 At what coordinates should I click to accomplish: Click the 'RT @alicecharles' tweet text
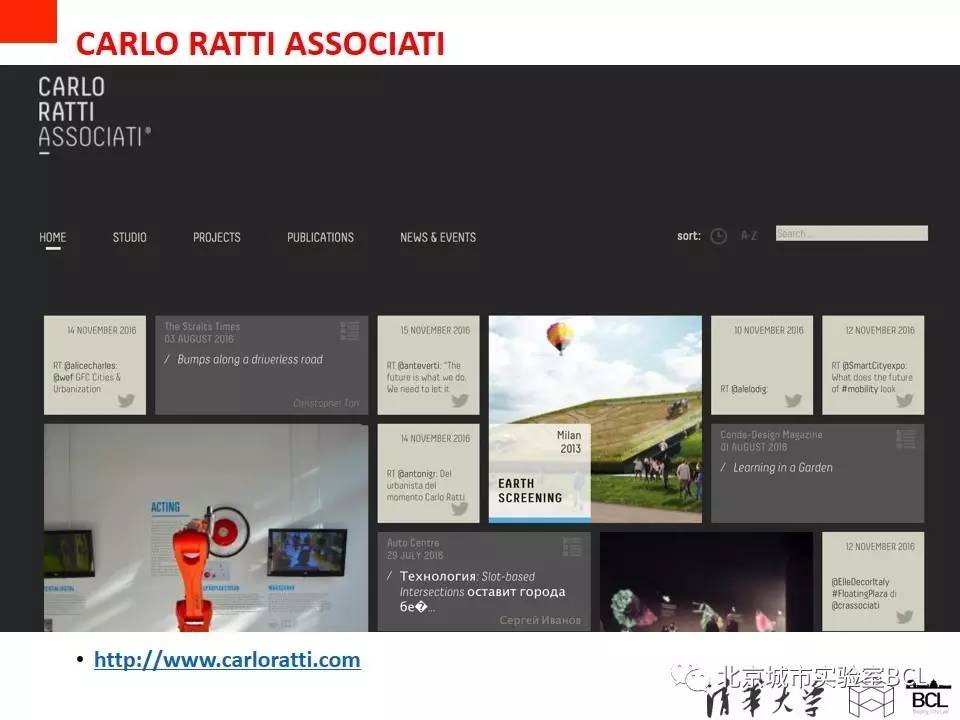(x=87, y=377)
